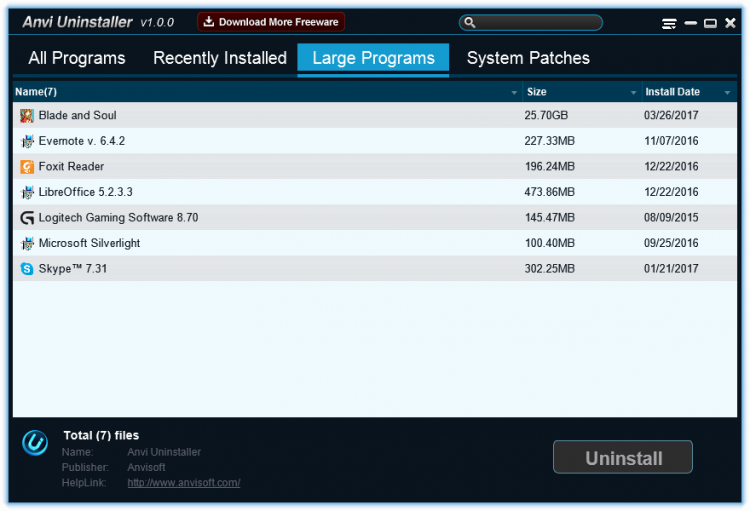Viewport: 750px width, 511px height.
Task: Open the System Patches tab
Action: (x=528, y=58)
